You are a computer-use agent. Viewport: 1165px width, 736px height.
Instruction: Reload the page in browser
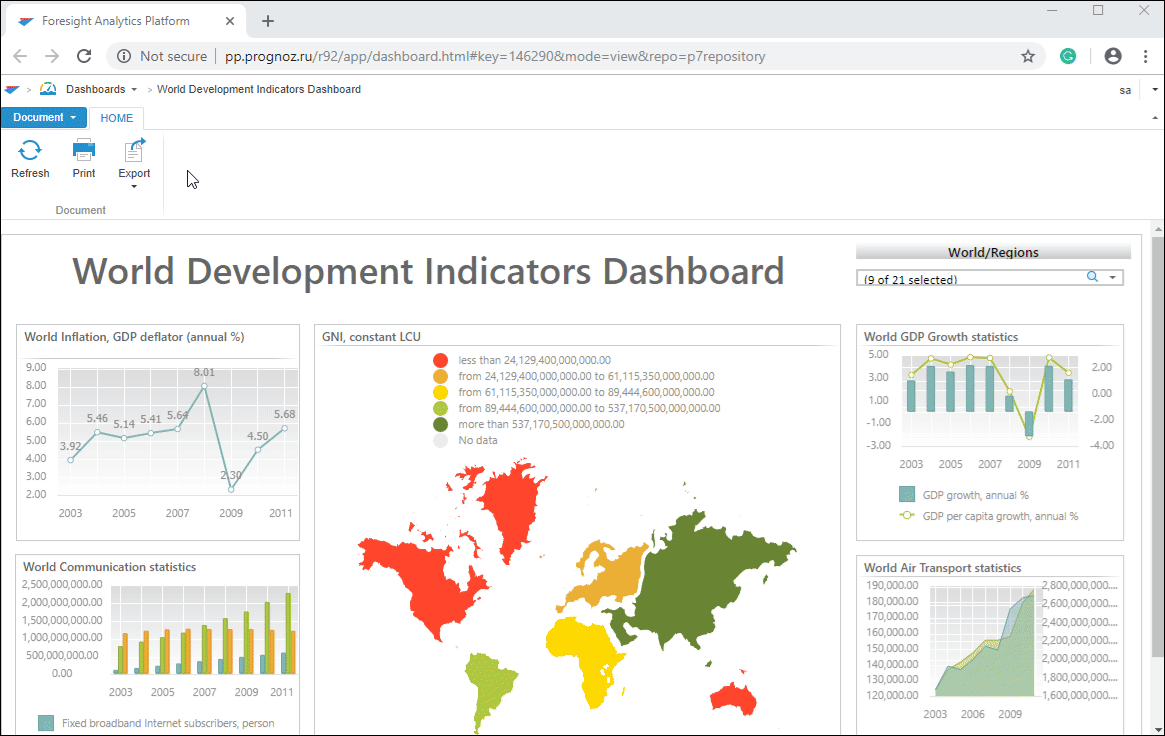[x=84, y=56]
